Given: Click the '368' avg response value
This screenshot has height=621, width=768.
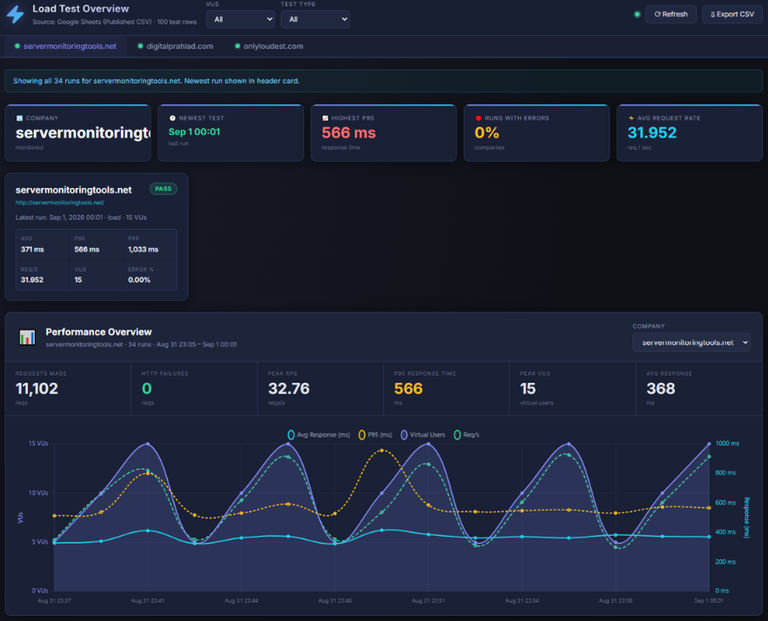Looking at the screenshot, I should coord(661,389).
